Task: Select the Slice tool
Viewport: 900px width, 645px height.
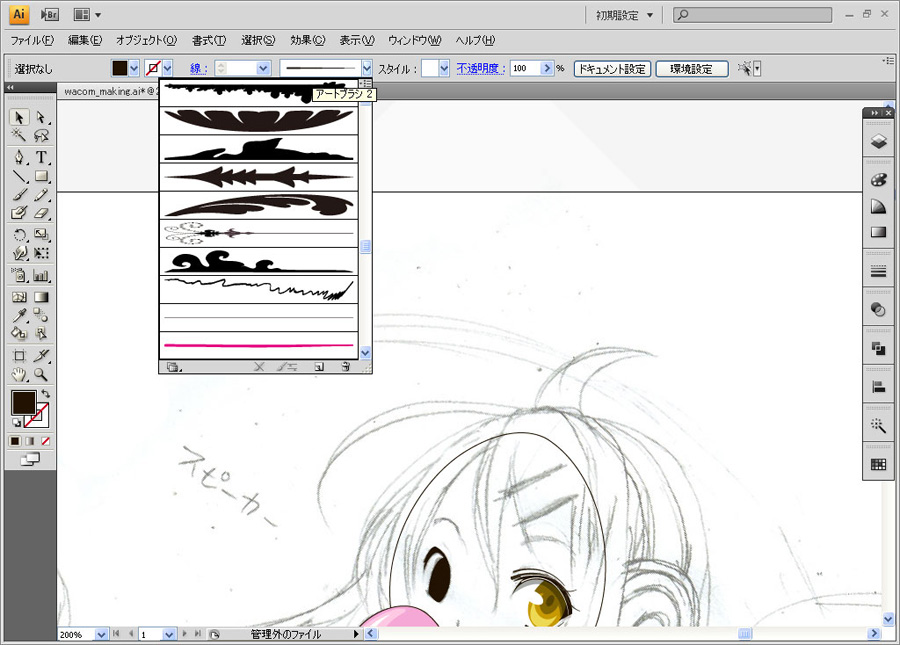Action: [41, 356]
